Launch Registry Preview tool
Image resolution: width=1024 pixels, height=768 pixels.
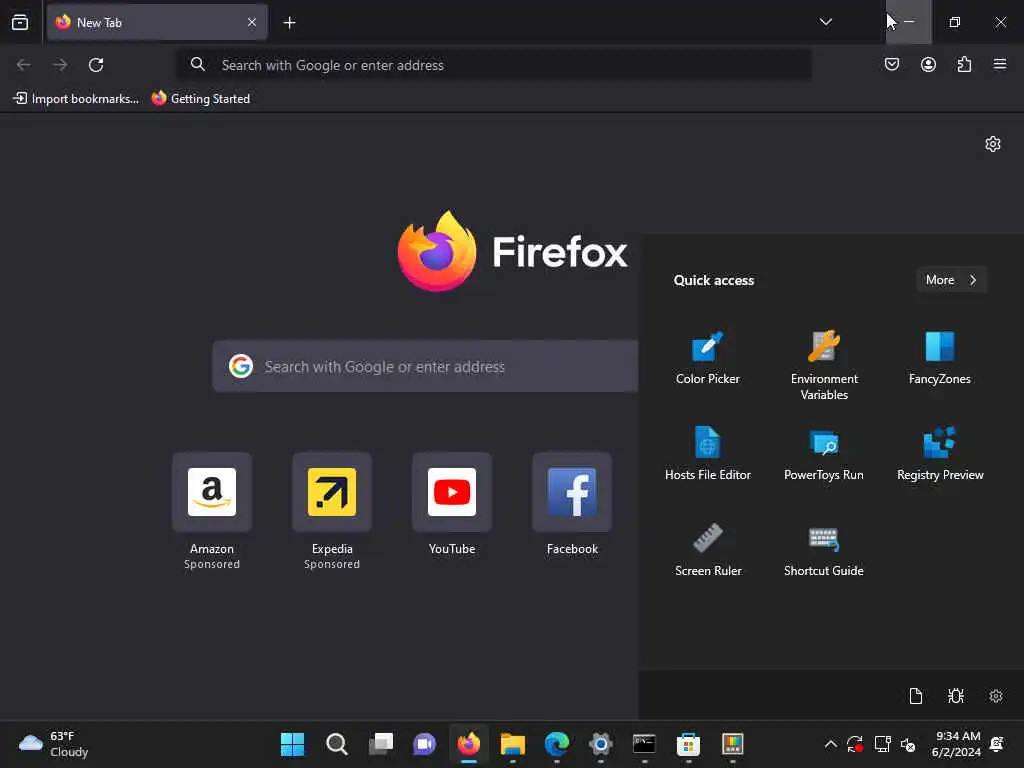click(939, 454)
